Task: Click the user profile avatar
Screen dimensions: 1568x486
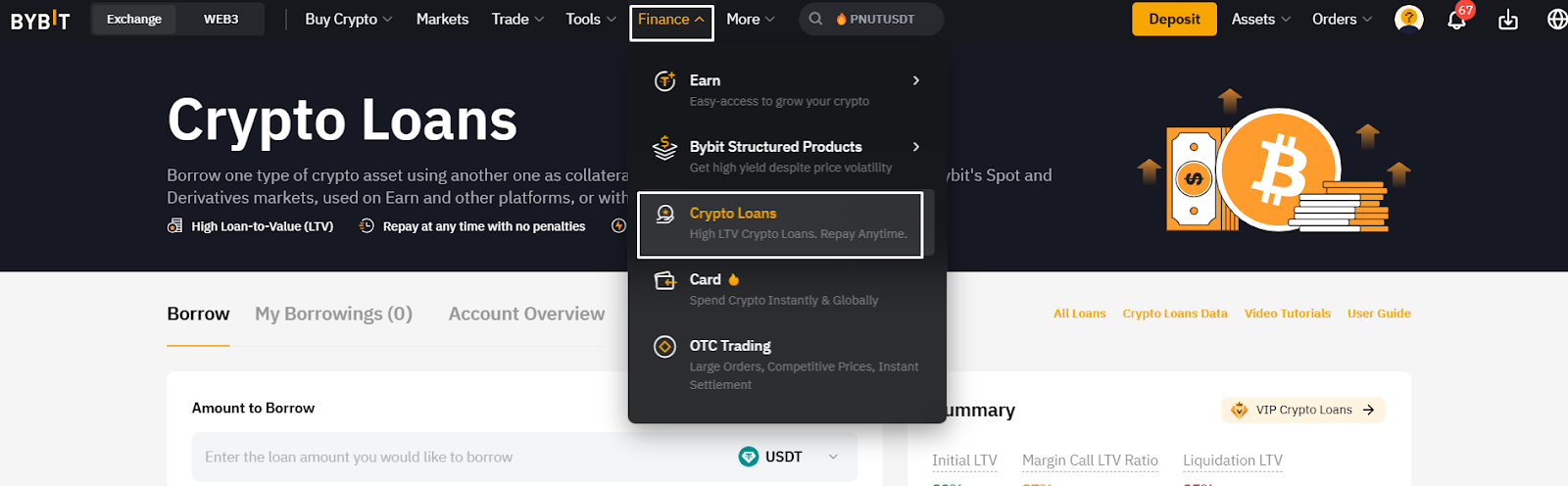Action: coord(1408,19)
